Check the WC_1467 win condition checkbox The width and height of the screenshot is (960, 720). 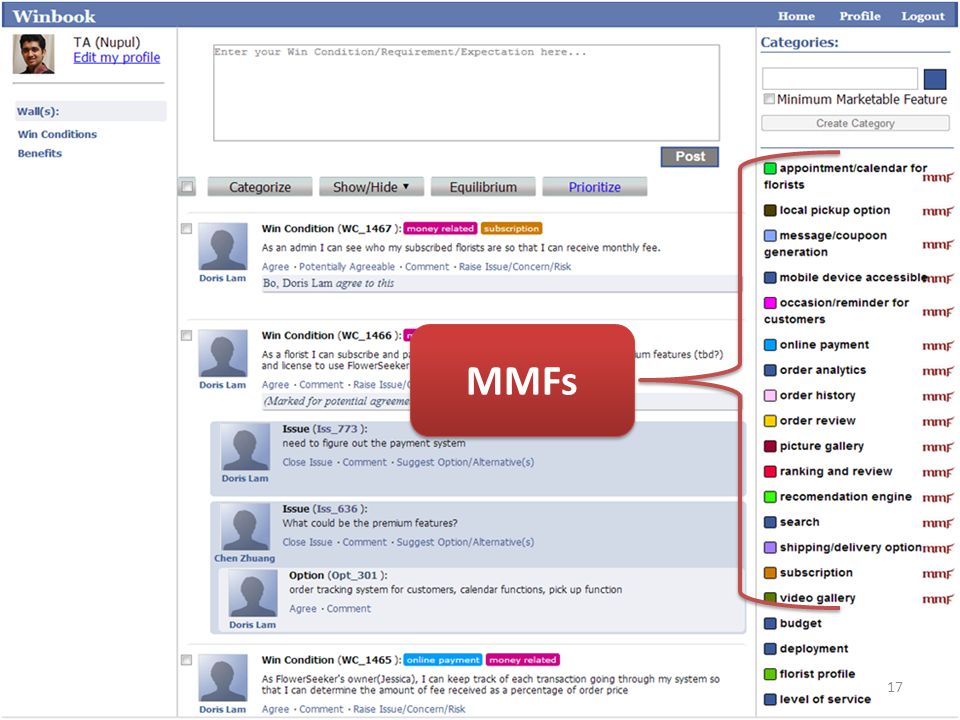[187, 229]
